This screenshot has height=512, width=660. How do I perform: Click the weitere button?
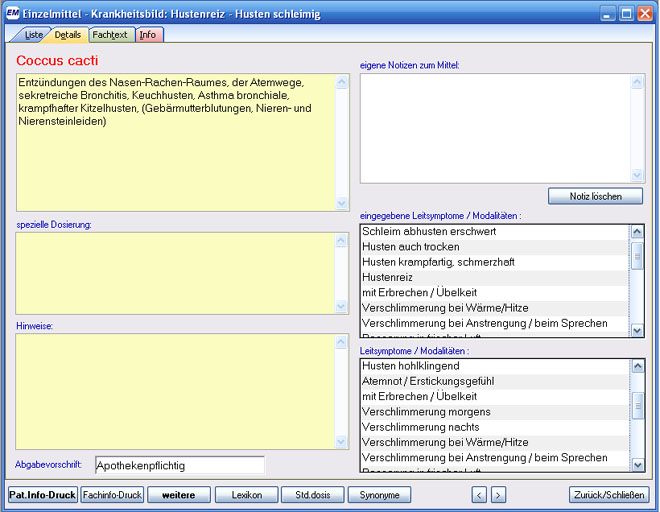pyautogui.click(x=179, y=495)
